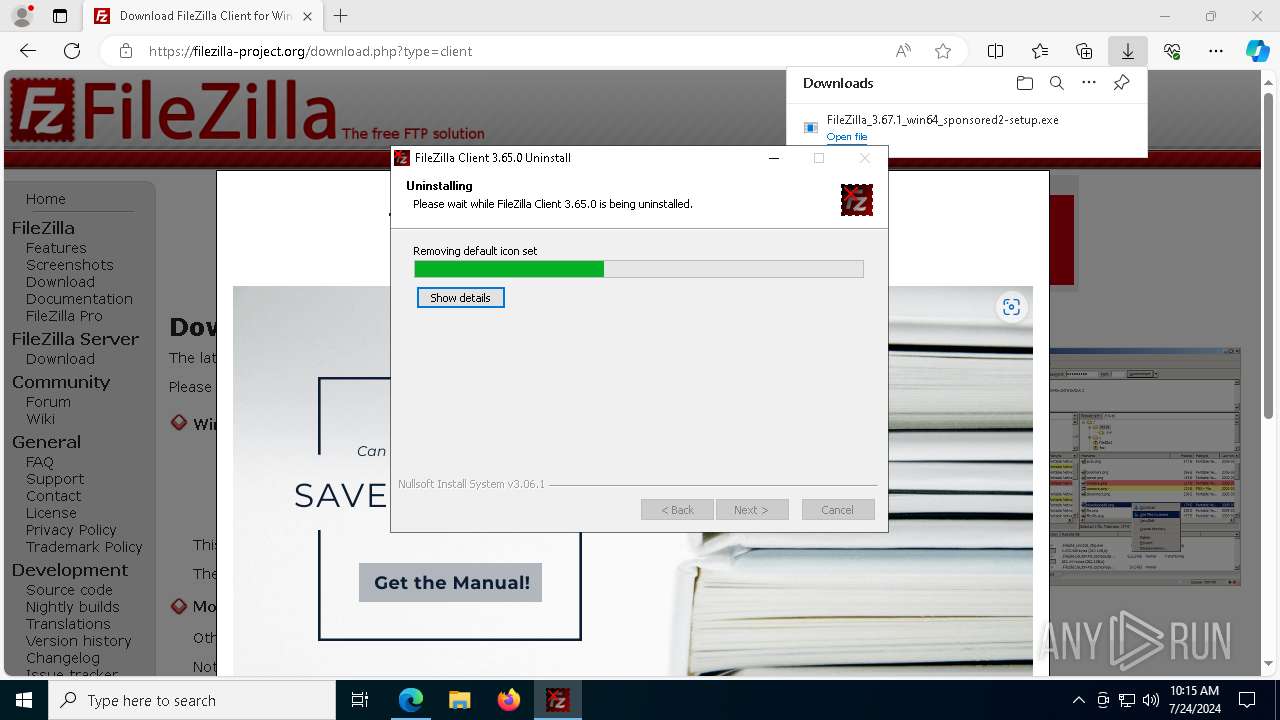Open File Explorer from the taskbar
The height and width of the screenshot is (720, 1280).
460,700
